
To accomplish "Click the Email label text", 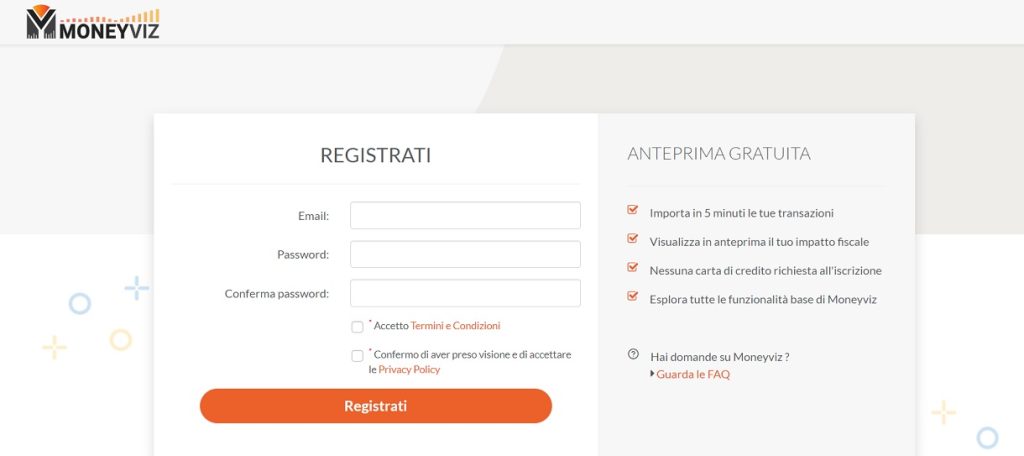I will pyautogui.click(x=313, y=216).
